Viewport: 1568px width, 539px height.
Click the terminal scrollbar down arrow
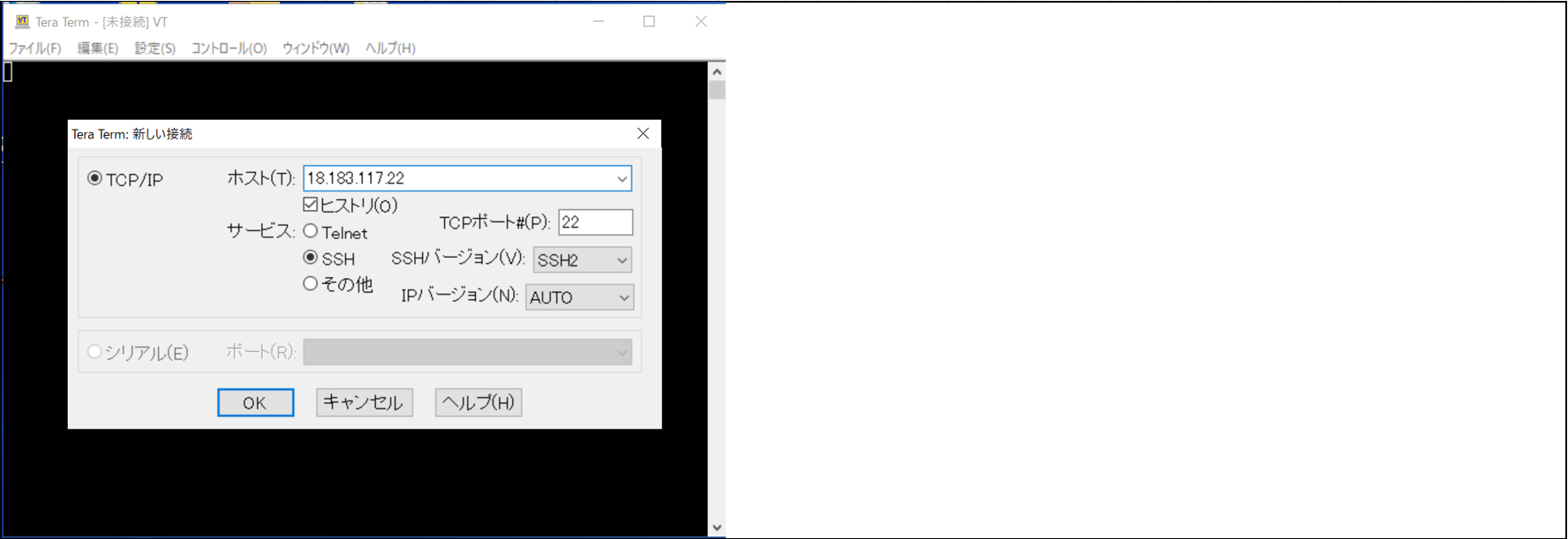coord(717,528)
